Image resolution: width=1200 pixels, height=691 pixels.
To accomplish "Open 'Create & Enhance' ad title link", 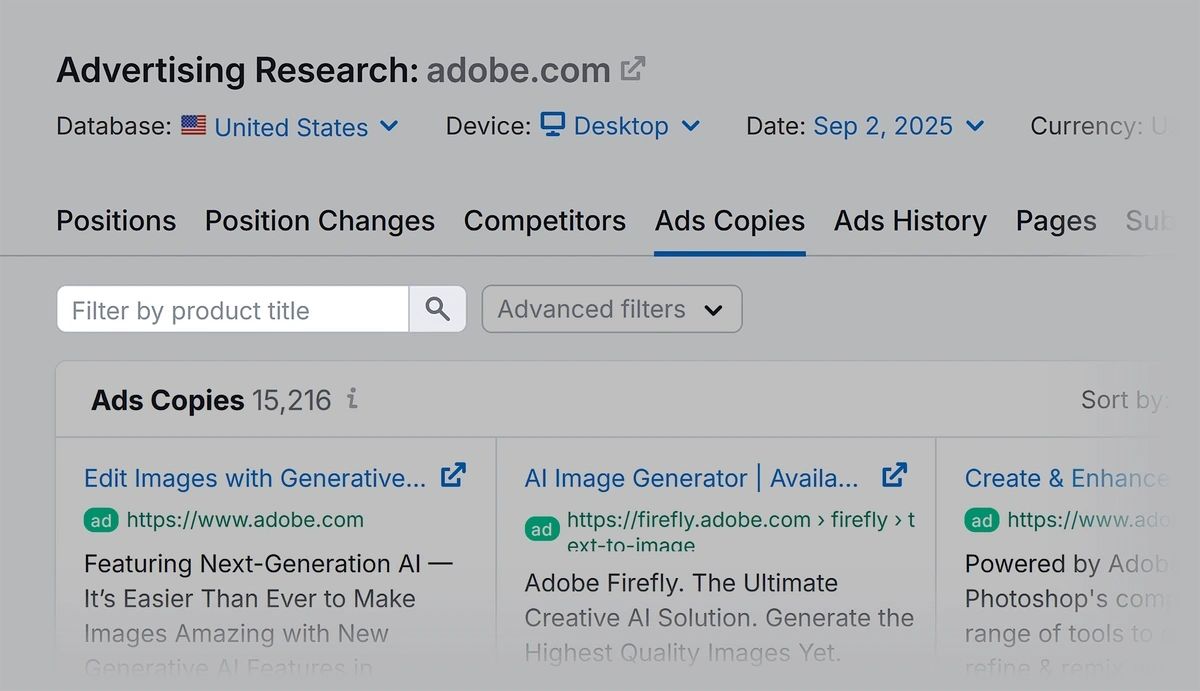I will [1066, 478].
